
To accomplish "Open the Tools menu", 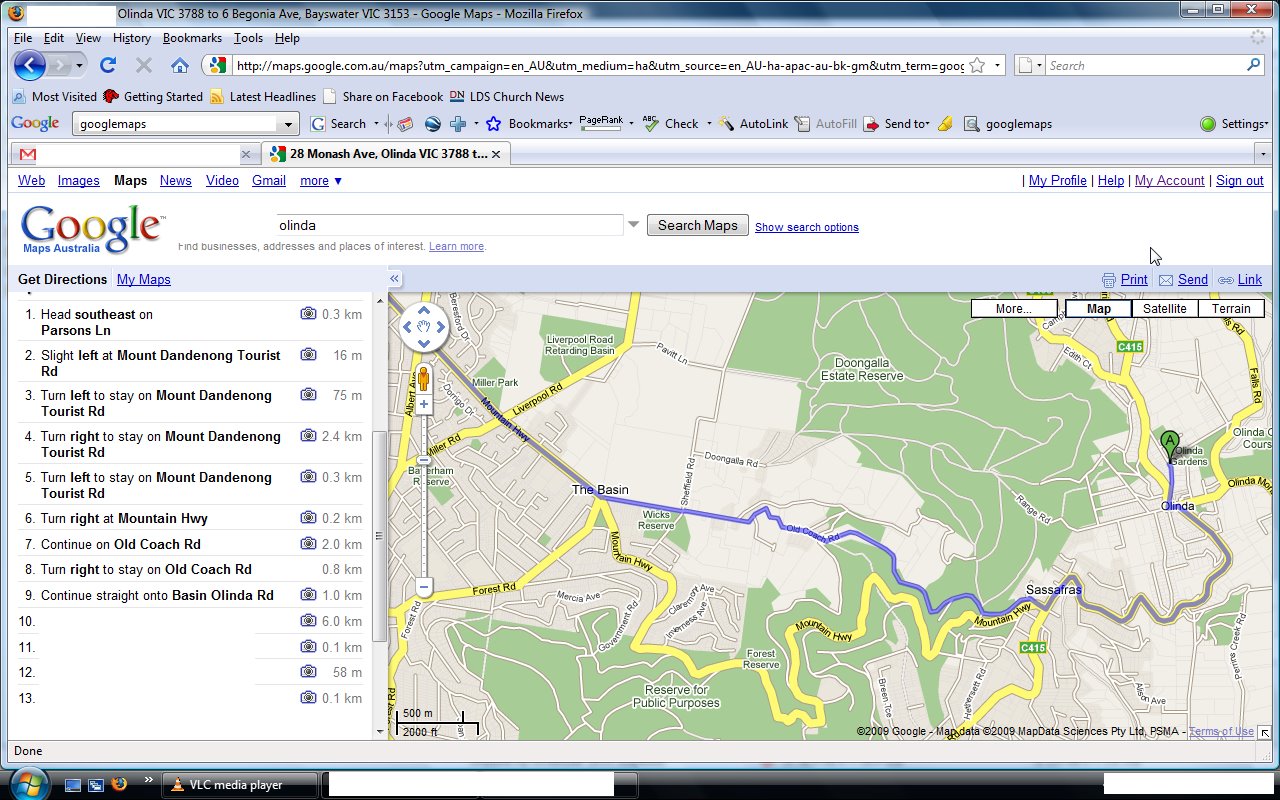I will coord(248,38).
